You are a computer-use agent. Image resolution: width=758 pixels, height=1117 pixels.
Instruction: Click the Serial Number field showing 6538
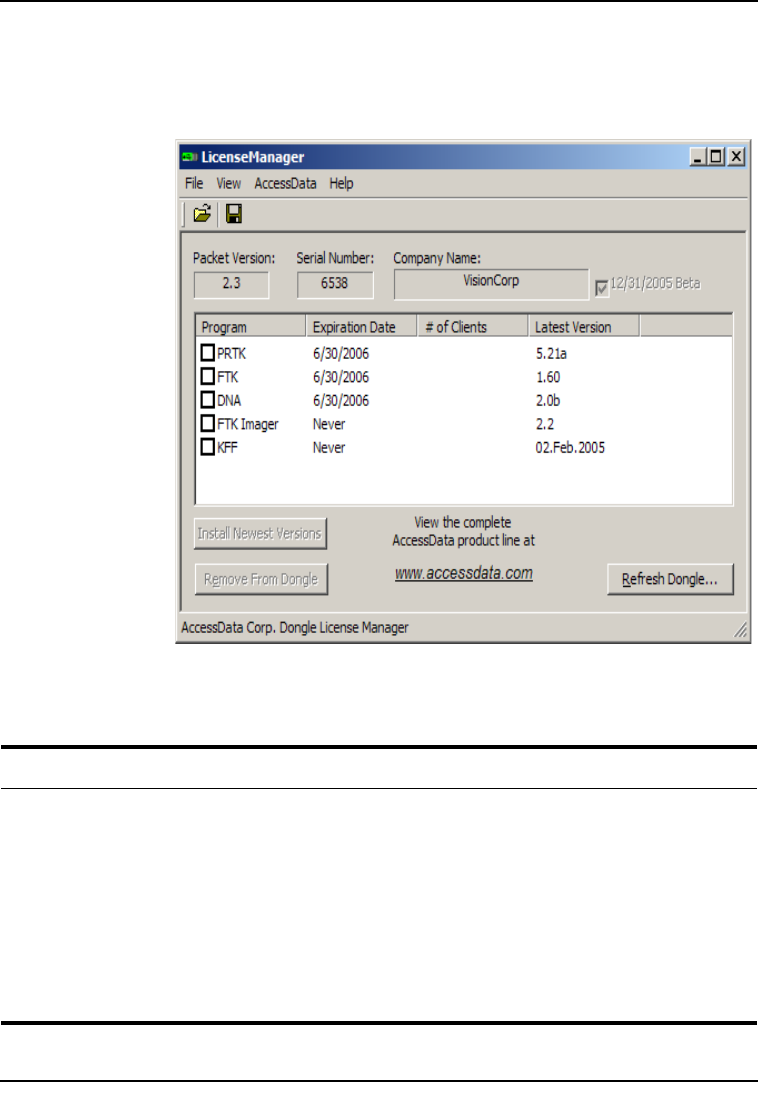point(335,284)
